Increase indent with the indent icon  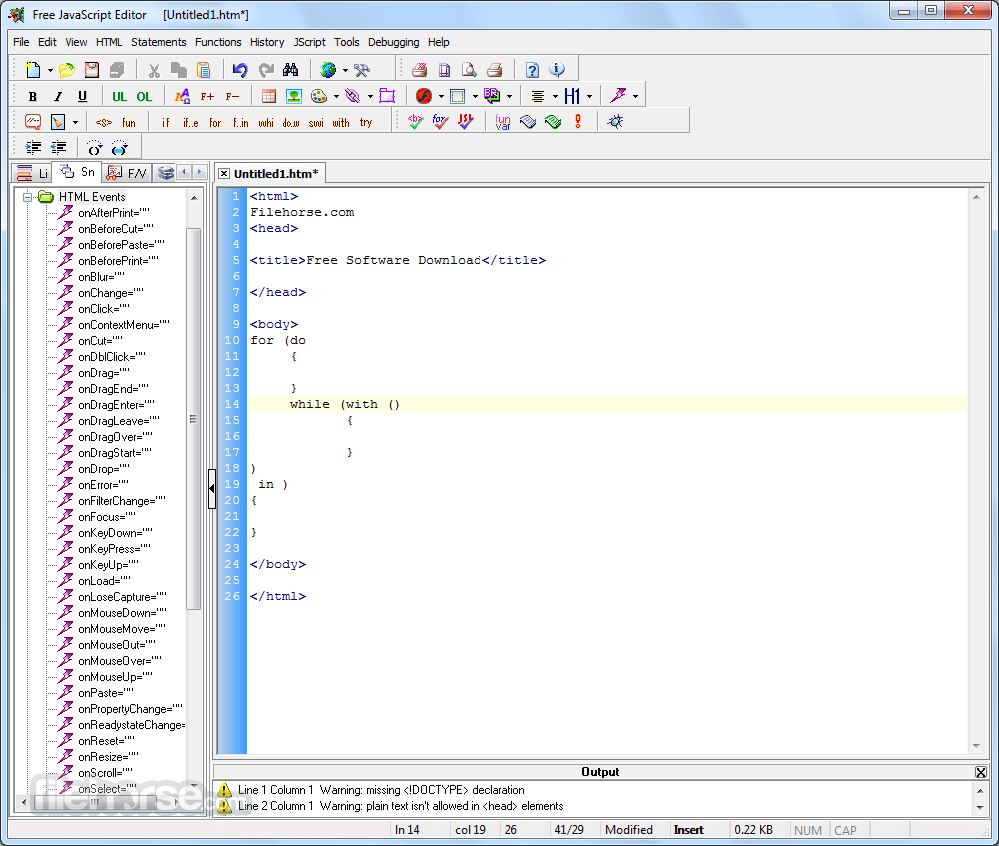[x=33, y=148]
